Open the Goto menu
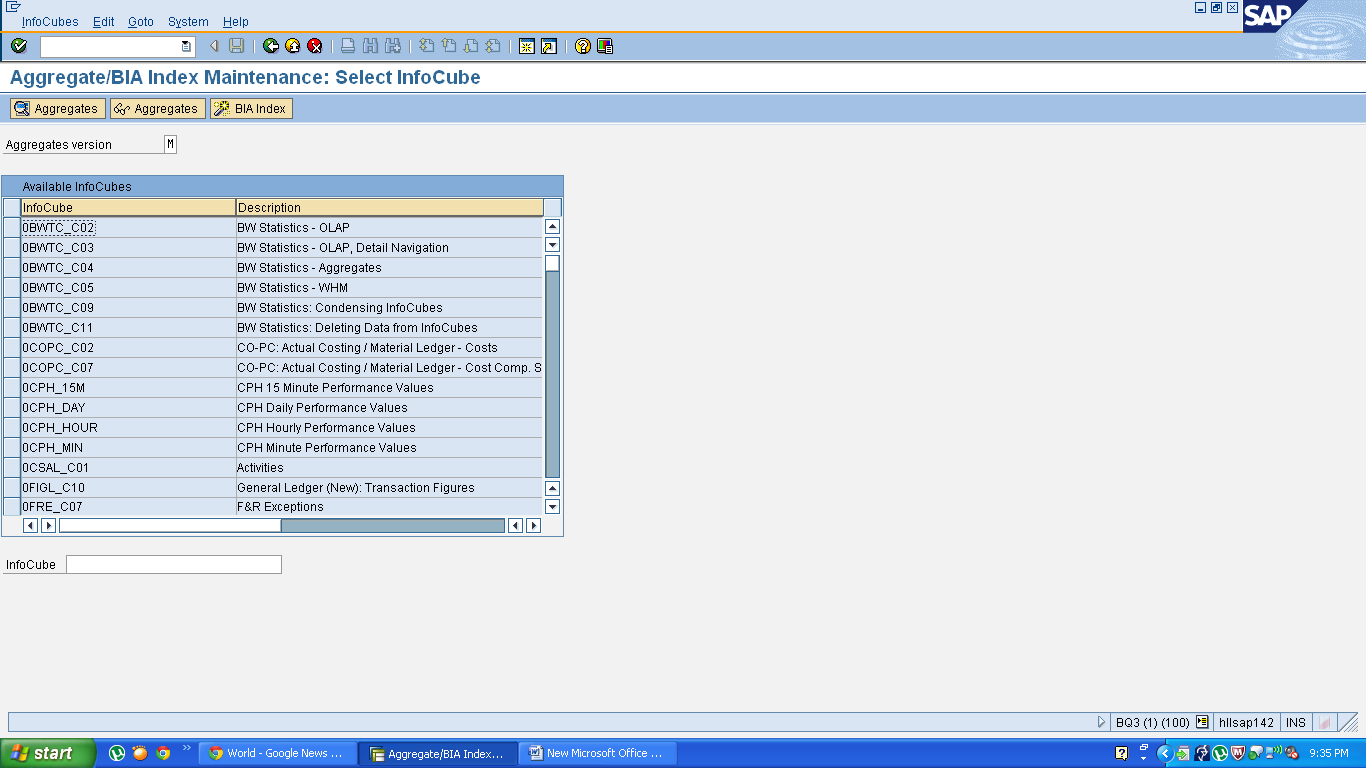 pyautogui.click(x=141, y=21)
